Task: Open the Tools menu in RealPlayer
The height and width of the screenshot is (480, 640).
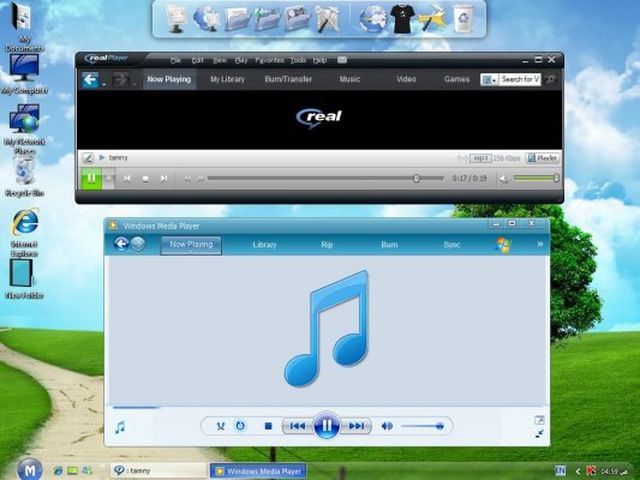Action: pos(298,60)
